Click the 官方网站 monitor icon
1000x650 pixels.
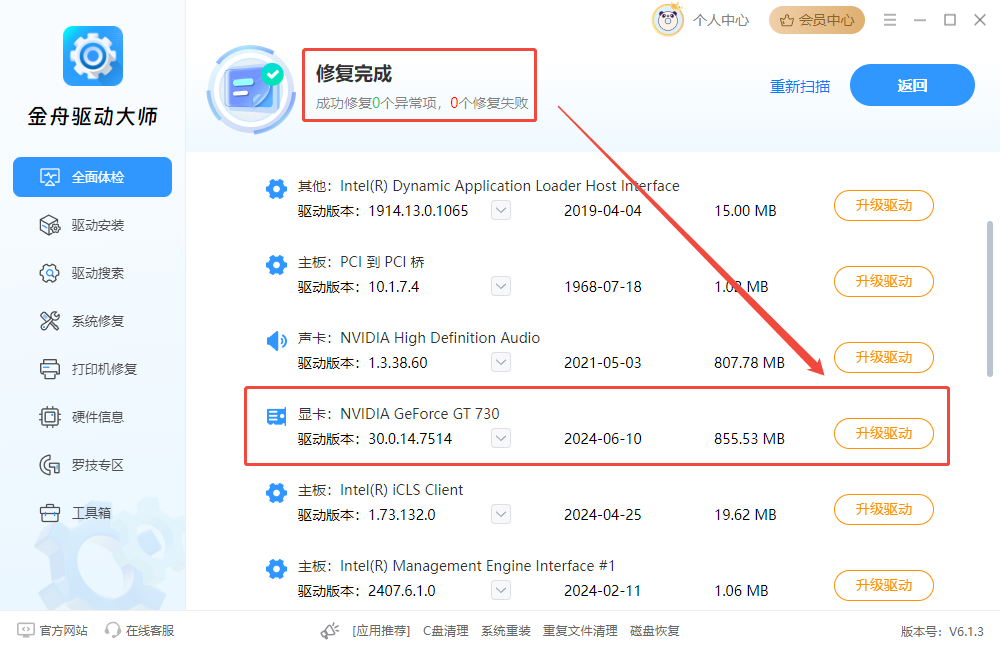click(26, 630)
